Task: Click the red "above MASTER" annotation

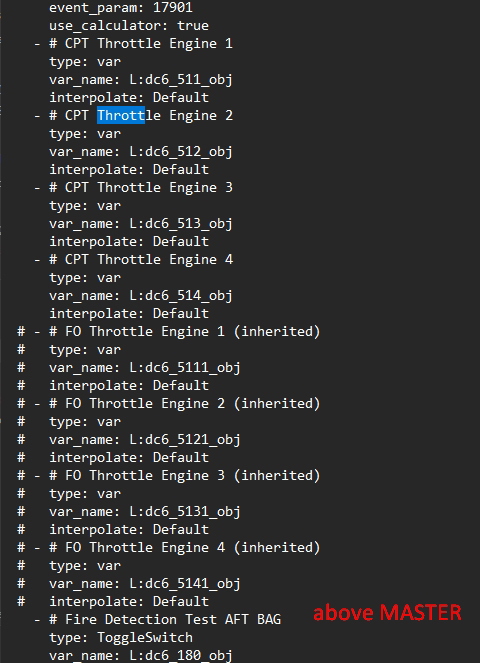Action: (x=387, y=613)
